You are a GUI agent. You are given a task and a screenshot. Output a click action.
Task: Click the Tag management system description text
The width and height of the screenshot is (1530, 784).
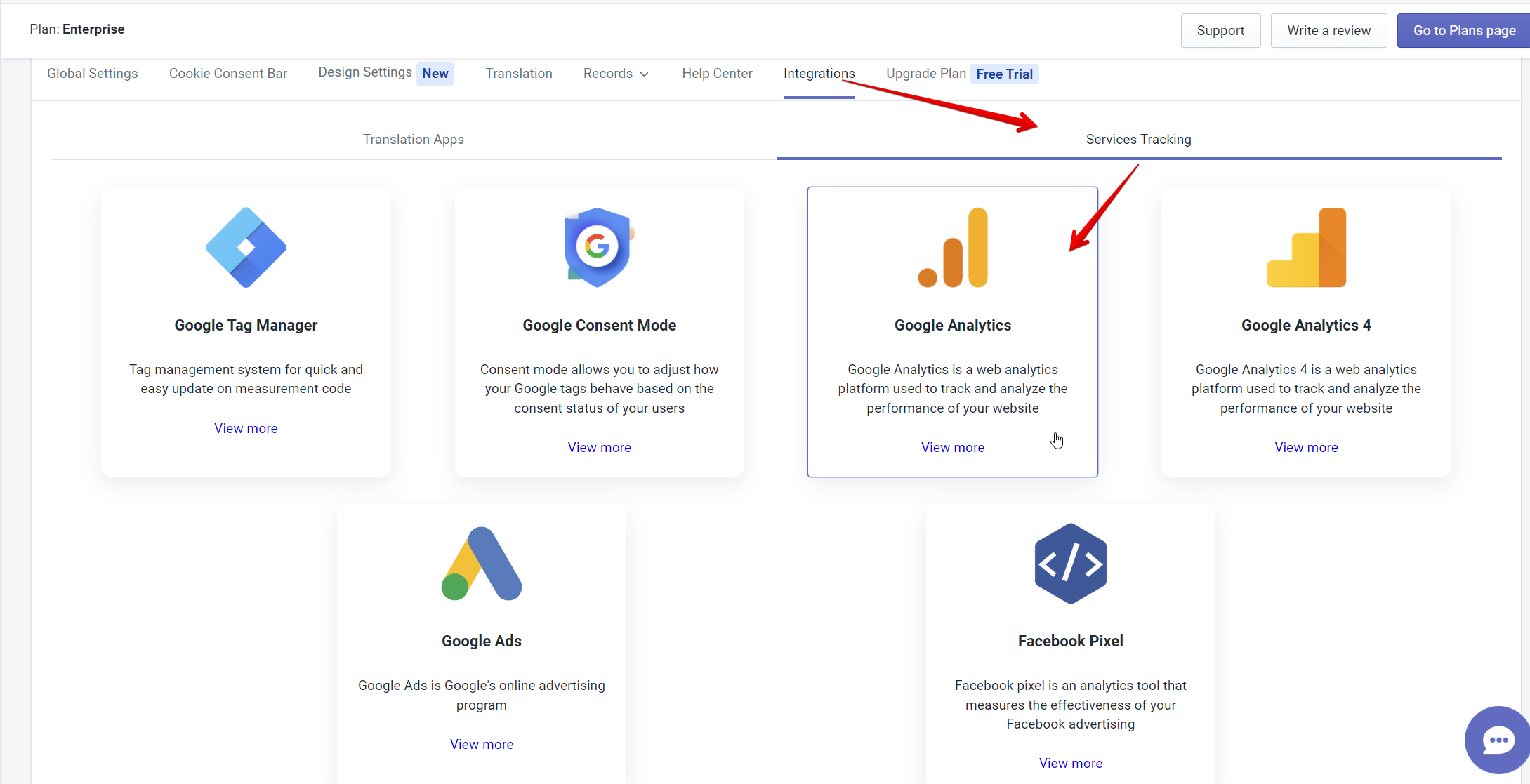pyautogui.click(x=246, y=379)
